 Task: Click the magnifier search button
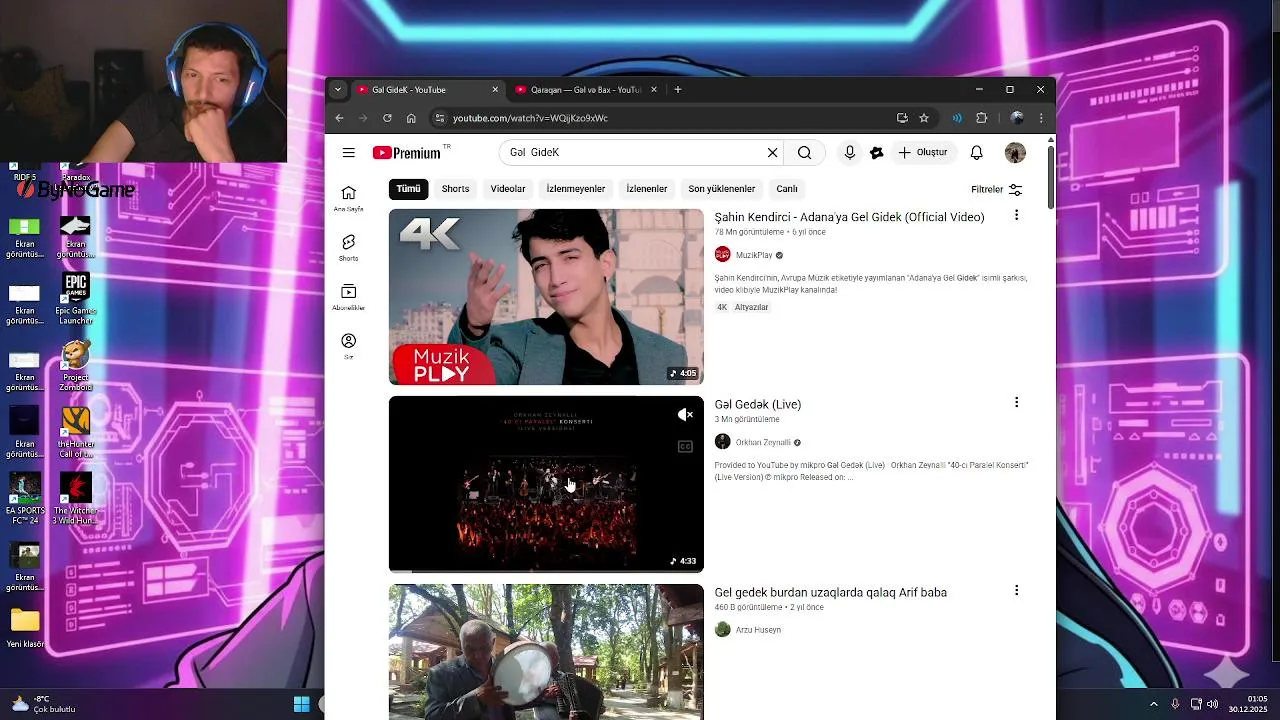point(804,153)
